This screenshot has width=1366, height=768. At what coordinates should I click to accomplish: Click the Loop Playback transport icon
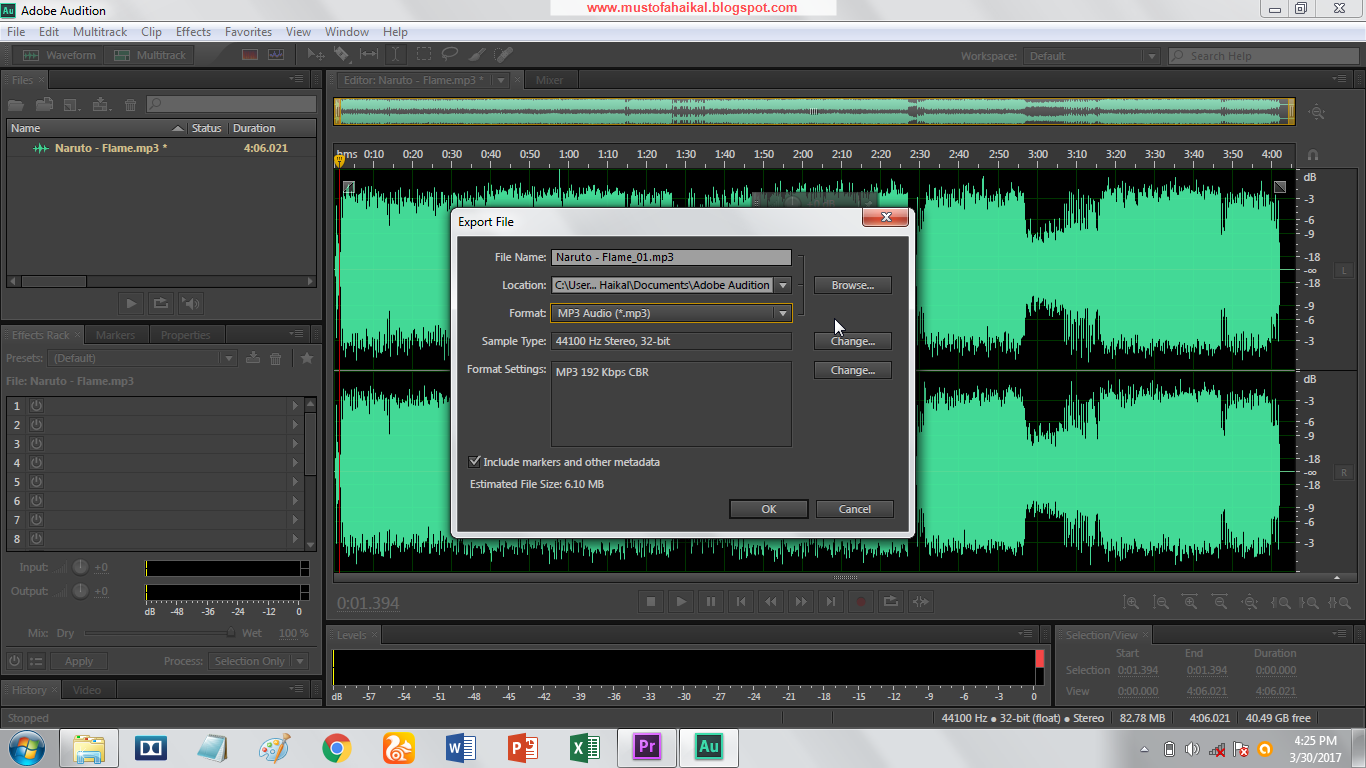[891, 601]
